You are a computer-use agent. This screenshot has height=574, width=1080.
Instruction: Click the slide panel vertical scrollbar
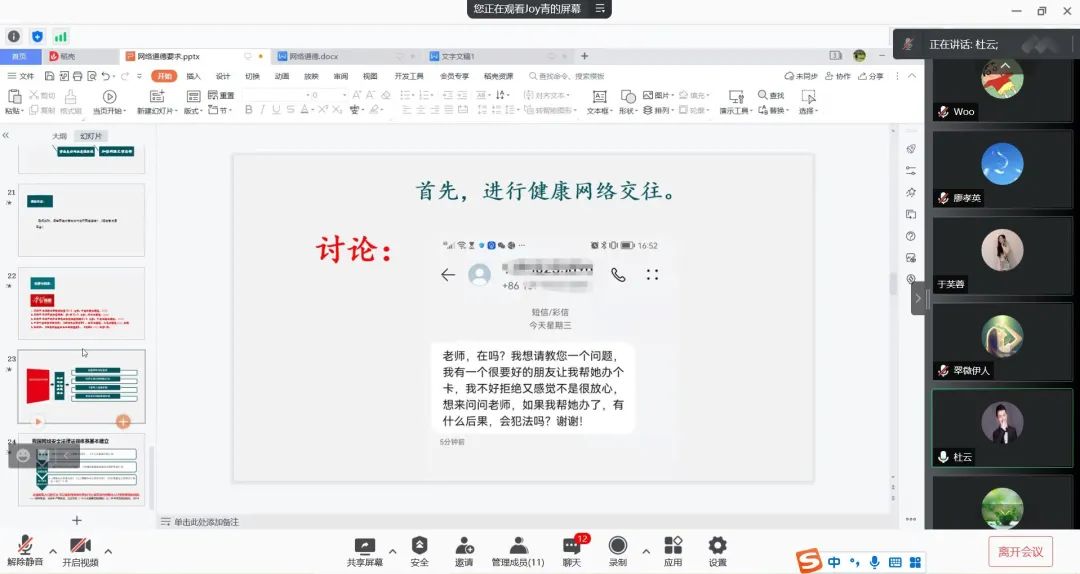point(152,470)
